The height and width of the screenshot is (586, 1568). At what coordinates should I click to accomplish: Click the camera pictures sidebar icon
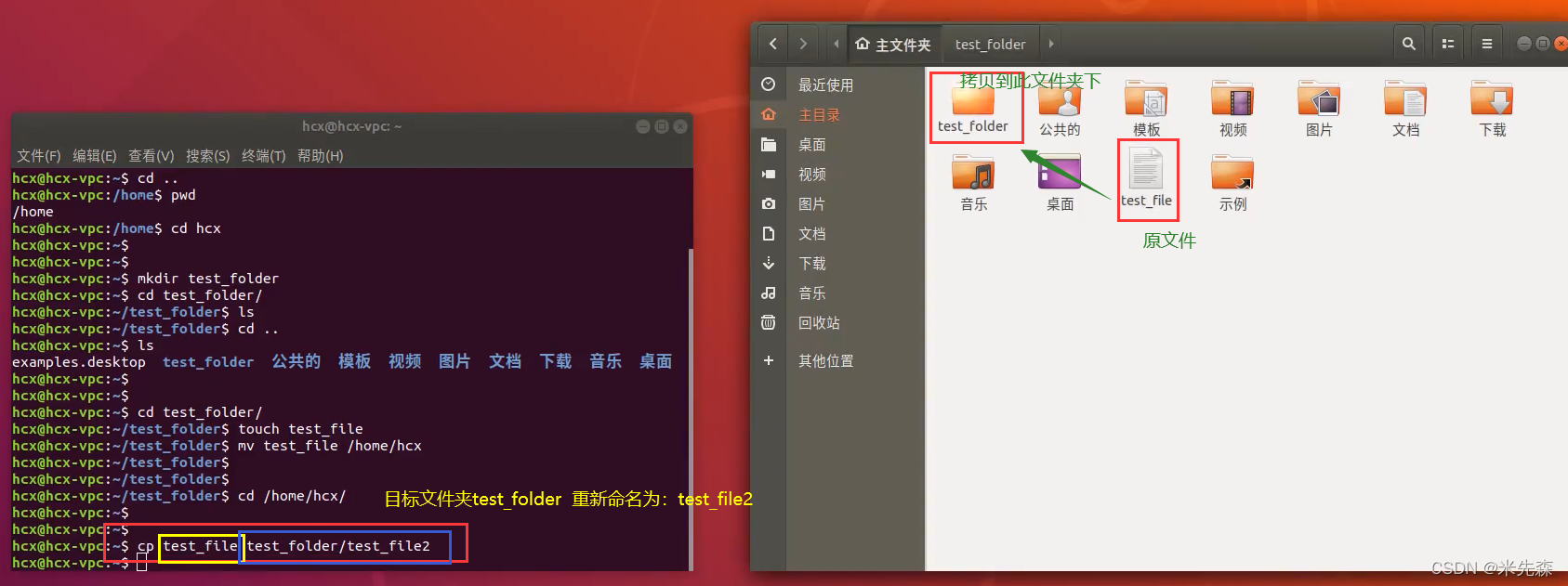pyautogui.click(x=769, y=203)
